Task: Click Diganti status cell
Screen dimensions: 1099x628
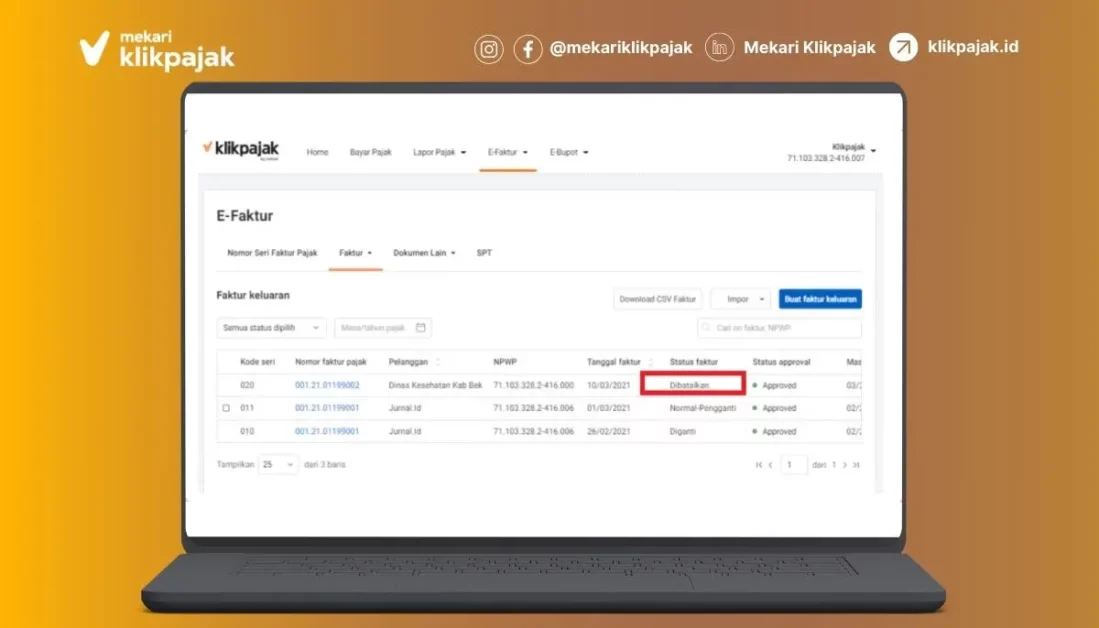Action: (x=683, y=431)
